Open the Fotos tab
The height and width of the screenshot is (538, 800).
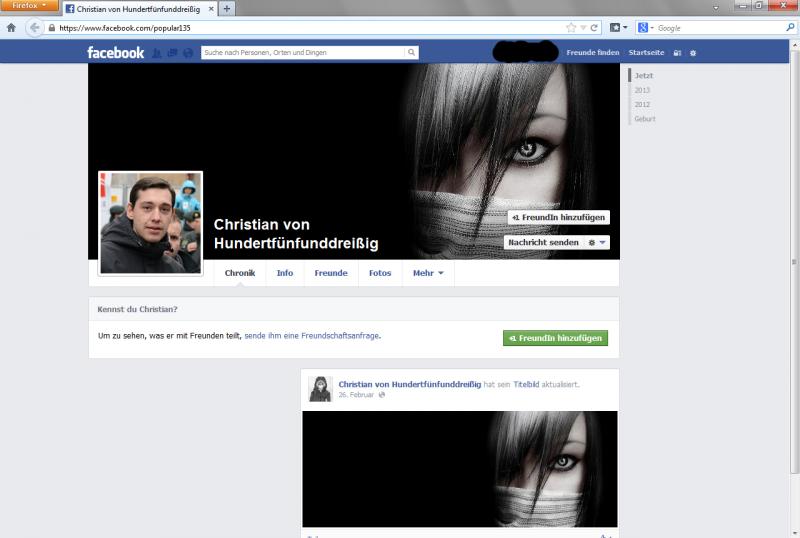tap(380, 273)
